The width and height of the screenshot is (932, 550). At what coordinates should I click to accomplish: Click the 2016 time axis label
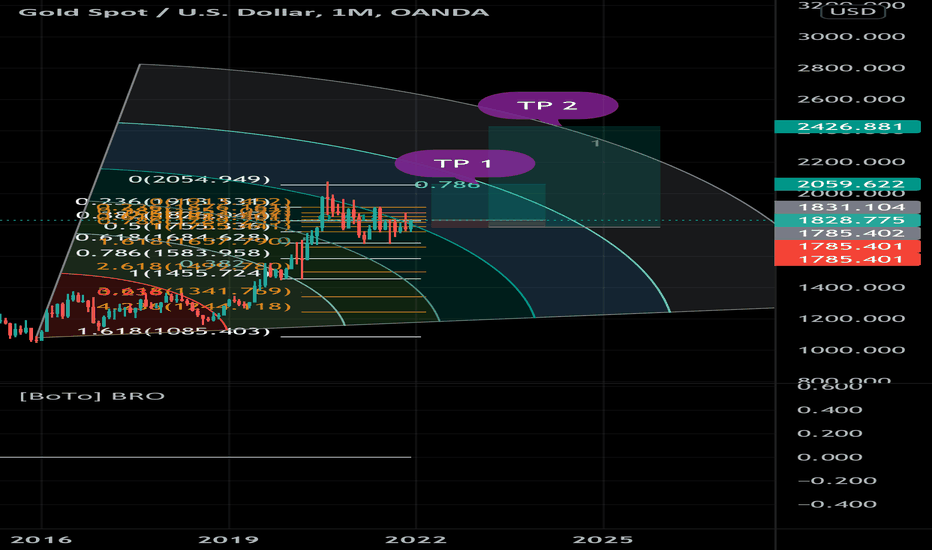[x=41, y=540]
